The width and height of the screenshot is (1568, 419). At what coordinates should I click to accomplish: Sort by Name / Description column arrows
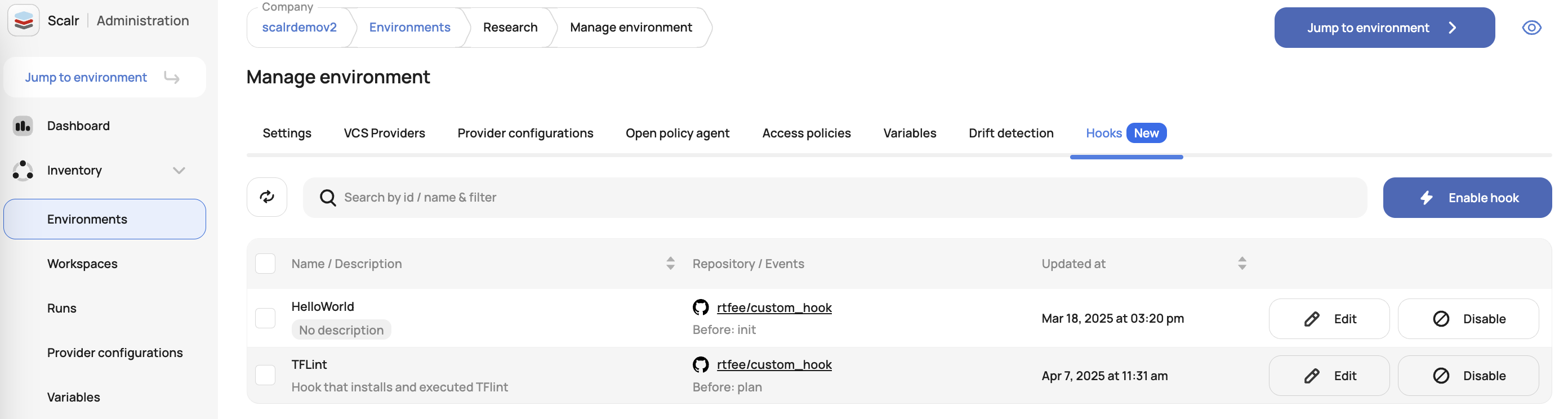pos(670,264)
